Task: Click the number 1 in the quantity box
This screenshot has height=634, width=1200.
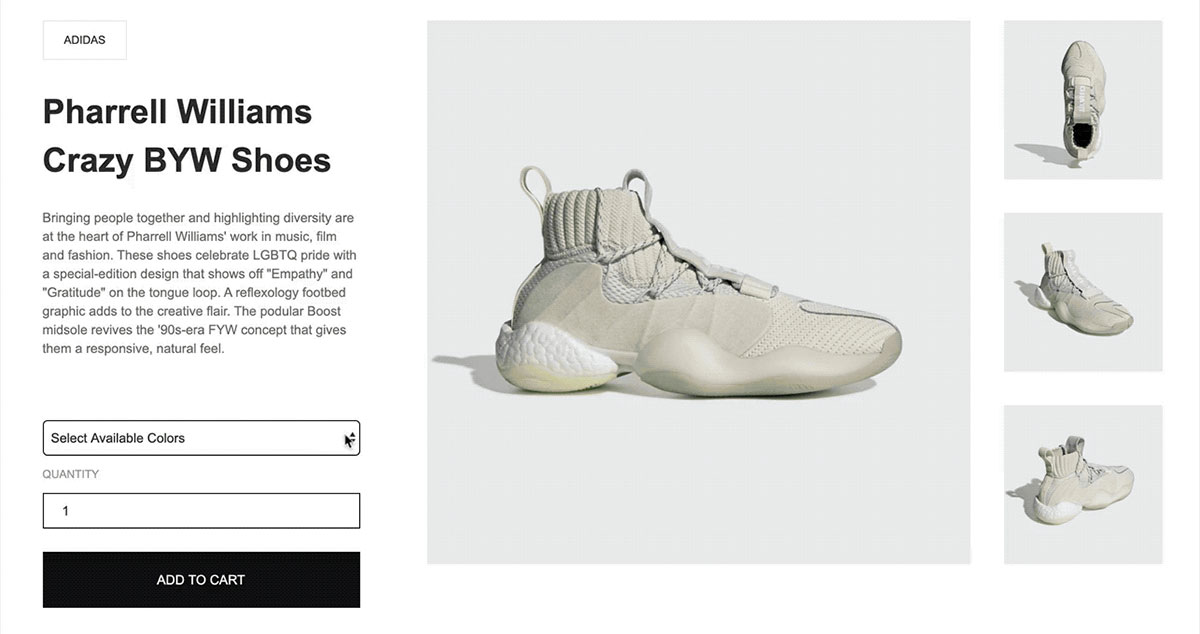Action: pyautogui.click(x=66, y=511)
